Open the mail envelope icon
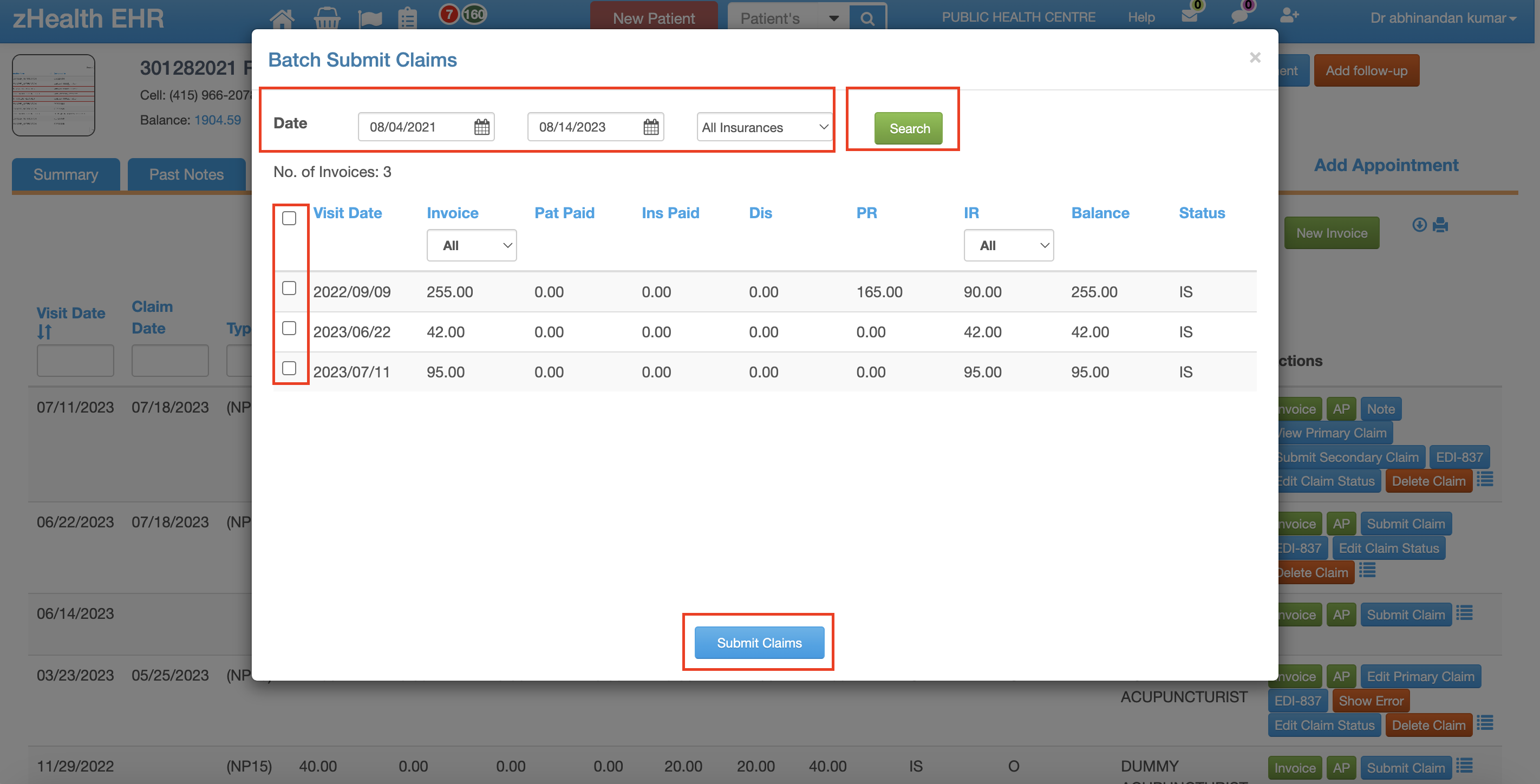1540x784 pixels. coord(1190,16)
